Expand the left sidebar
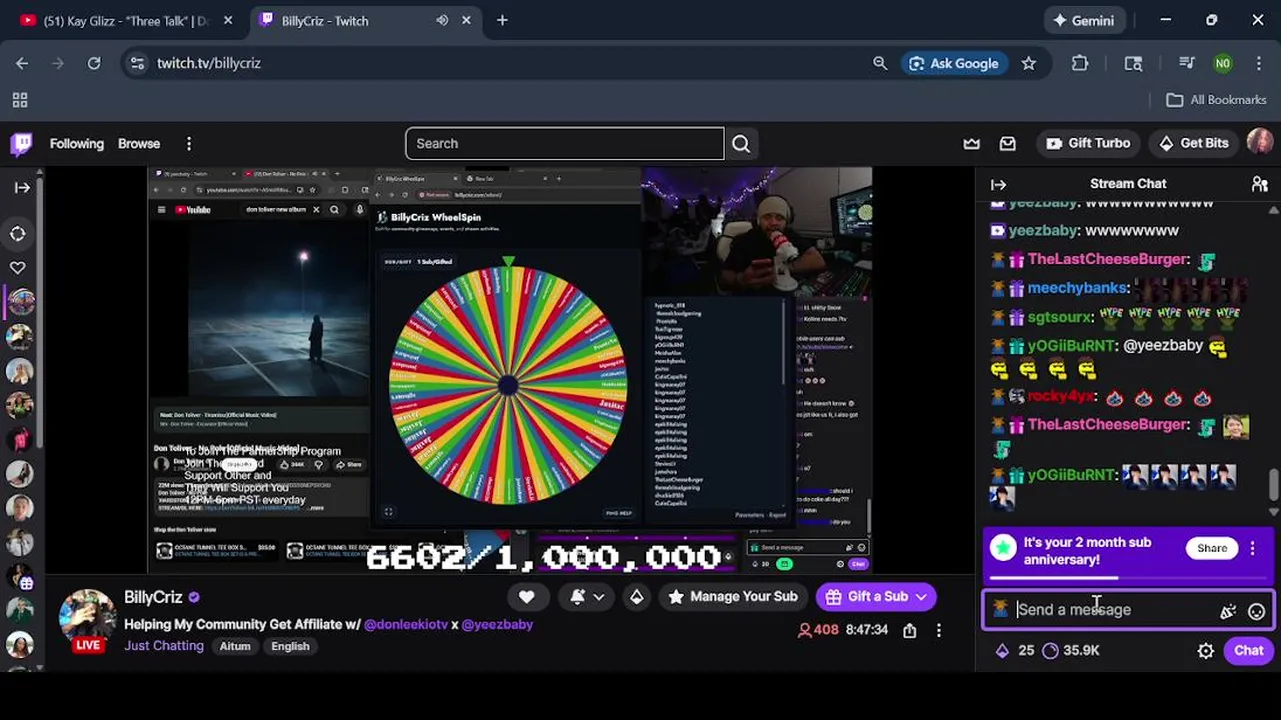This screenshot has height=720, width=1281. (22, 187)
